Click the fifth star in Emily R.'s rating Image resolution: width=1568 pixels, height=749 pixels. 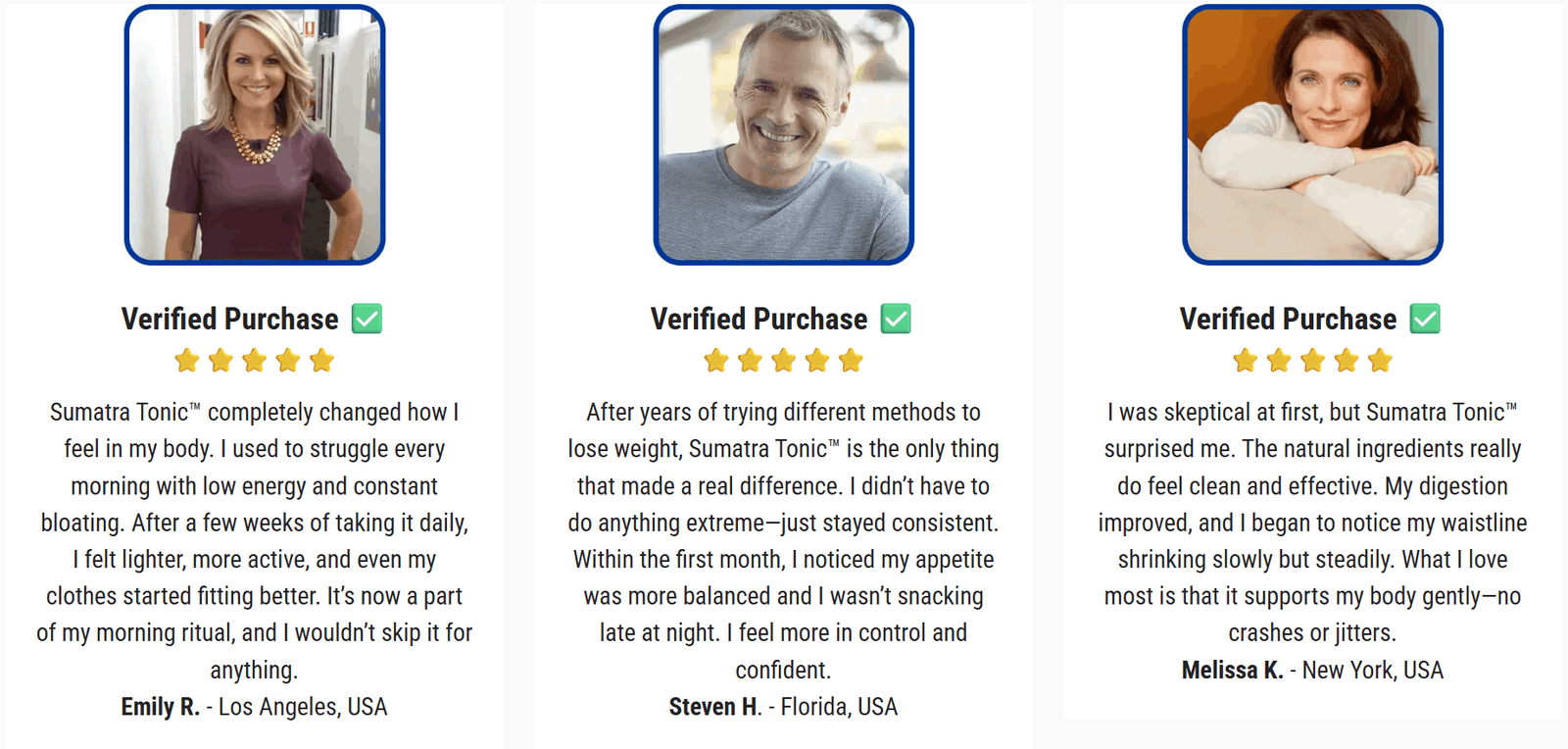click(321, 361)
